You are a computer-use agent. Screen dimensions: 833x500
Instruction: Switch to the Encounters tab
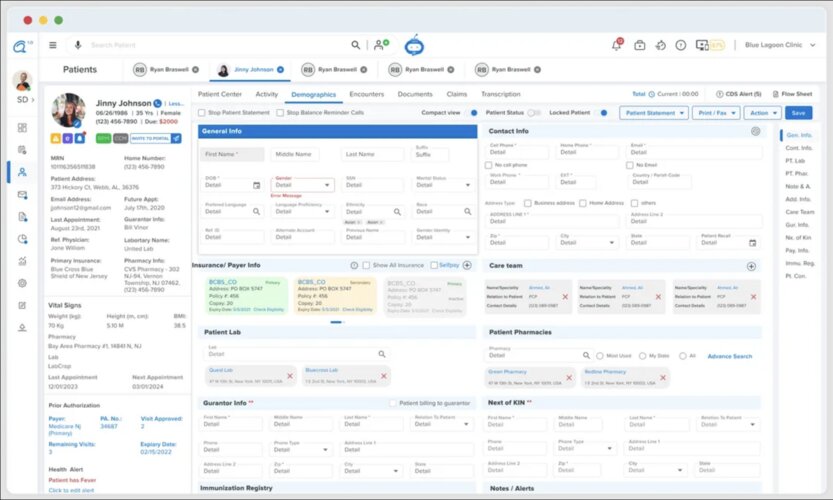click(366, 94)
